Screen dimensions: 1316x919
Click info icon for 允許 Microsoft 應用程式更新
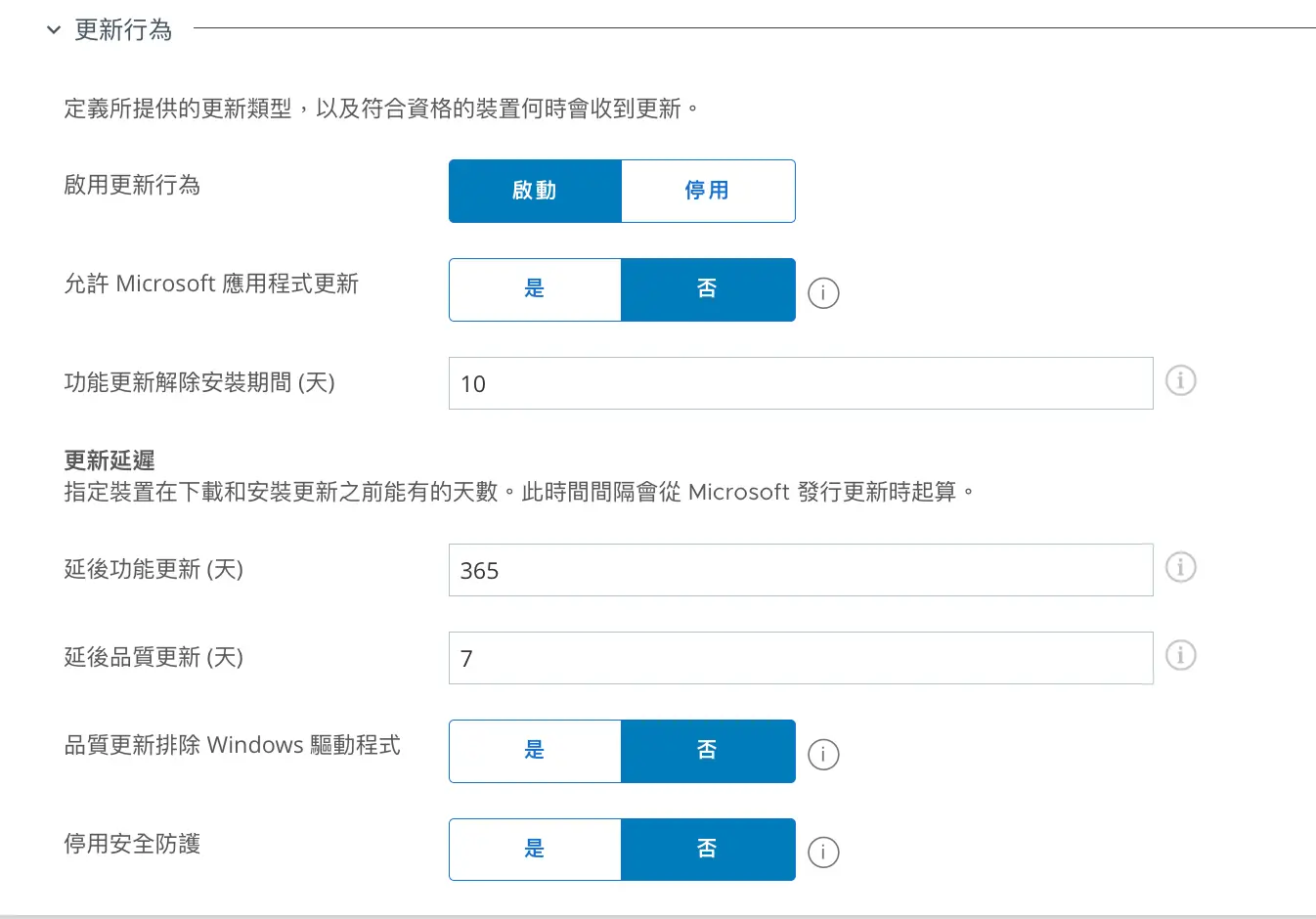(x=823, y=292)
